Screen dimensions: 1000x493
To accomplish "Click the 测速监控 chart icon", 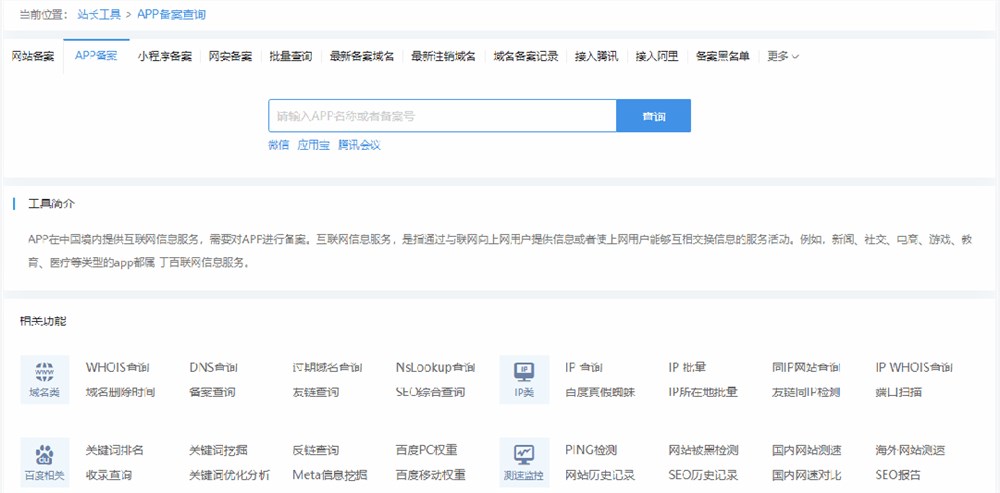I will pos(524,454).
